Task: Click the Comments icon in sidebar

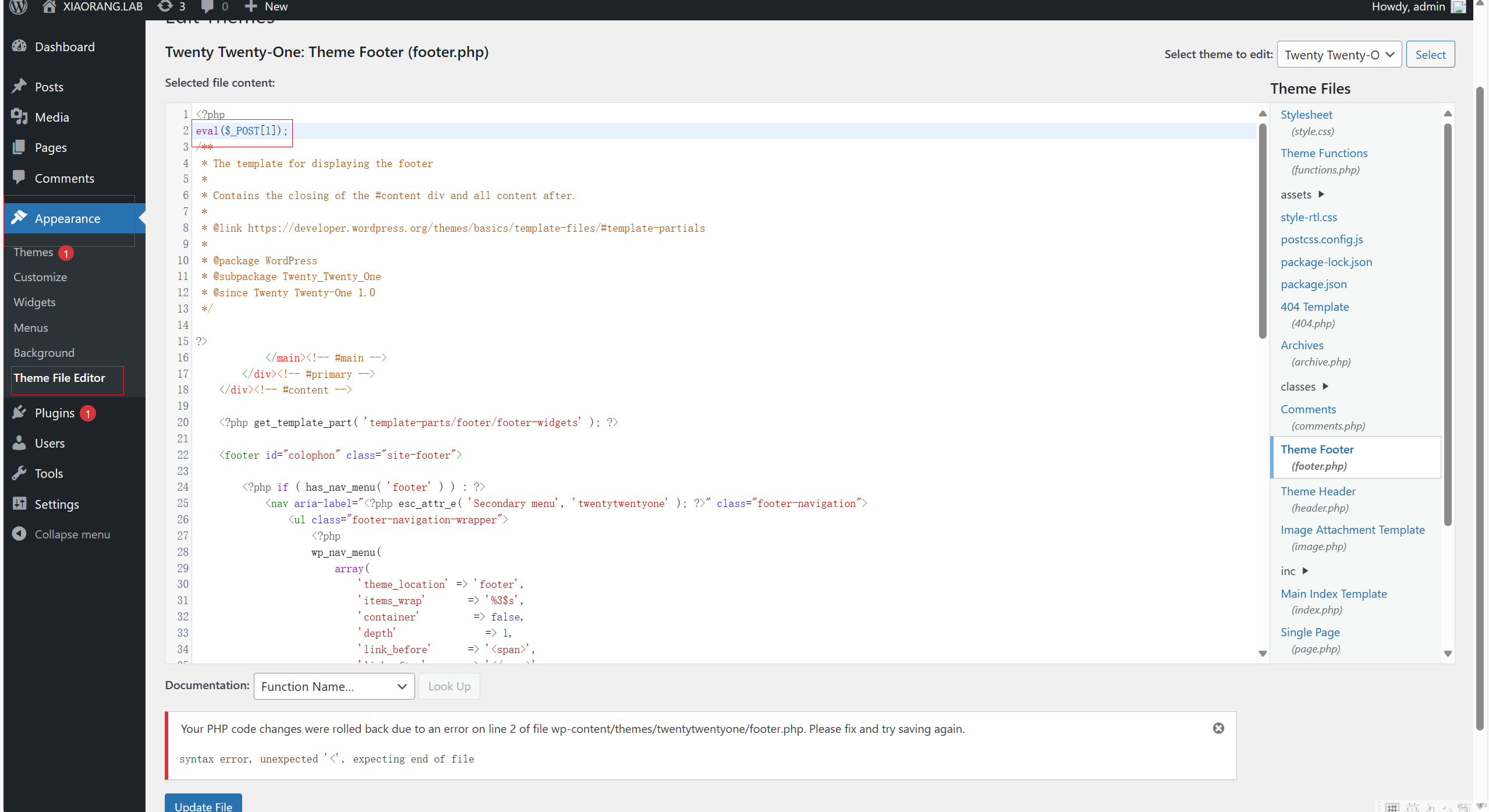Action: 19,178
